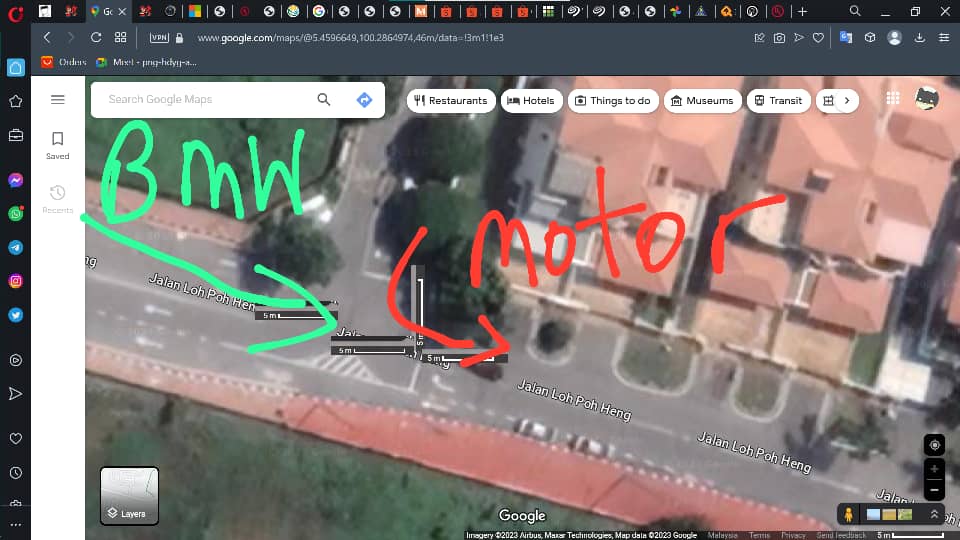
Task: Expand the imagery strip with double chevron
Action: [934, 514]
